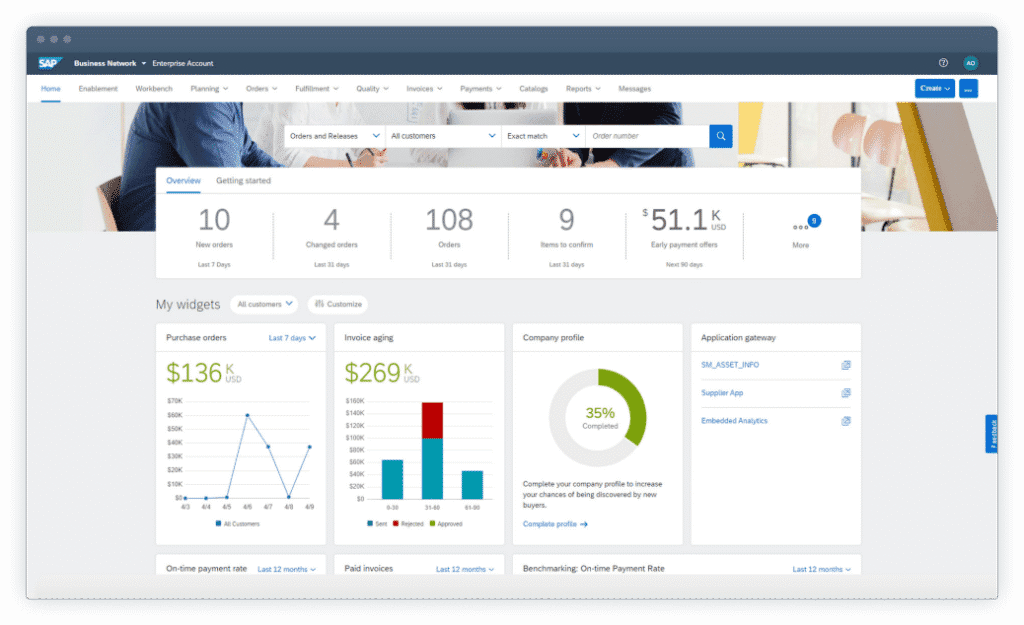
Task: Click the Customize widgets button
Action: 338,304
